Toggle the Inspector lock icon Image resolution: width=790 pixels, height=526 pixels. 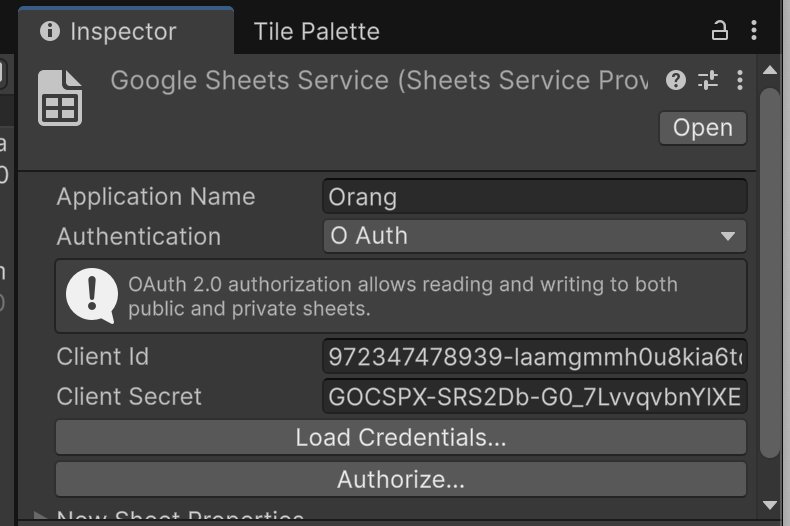(719, 31)
